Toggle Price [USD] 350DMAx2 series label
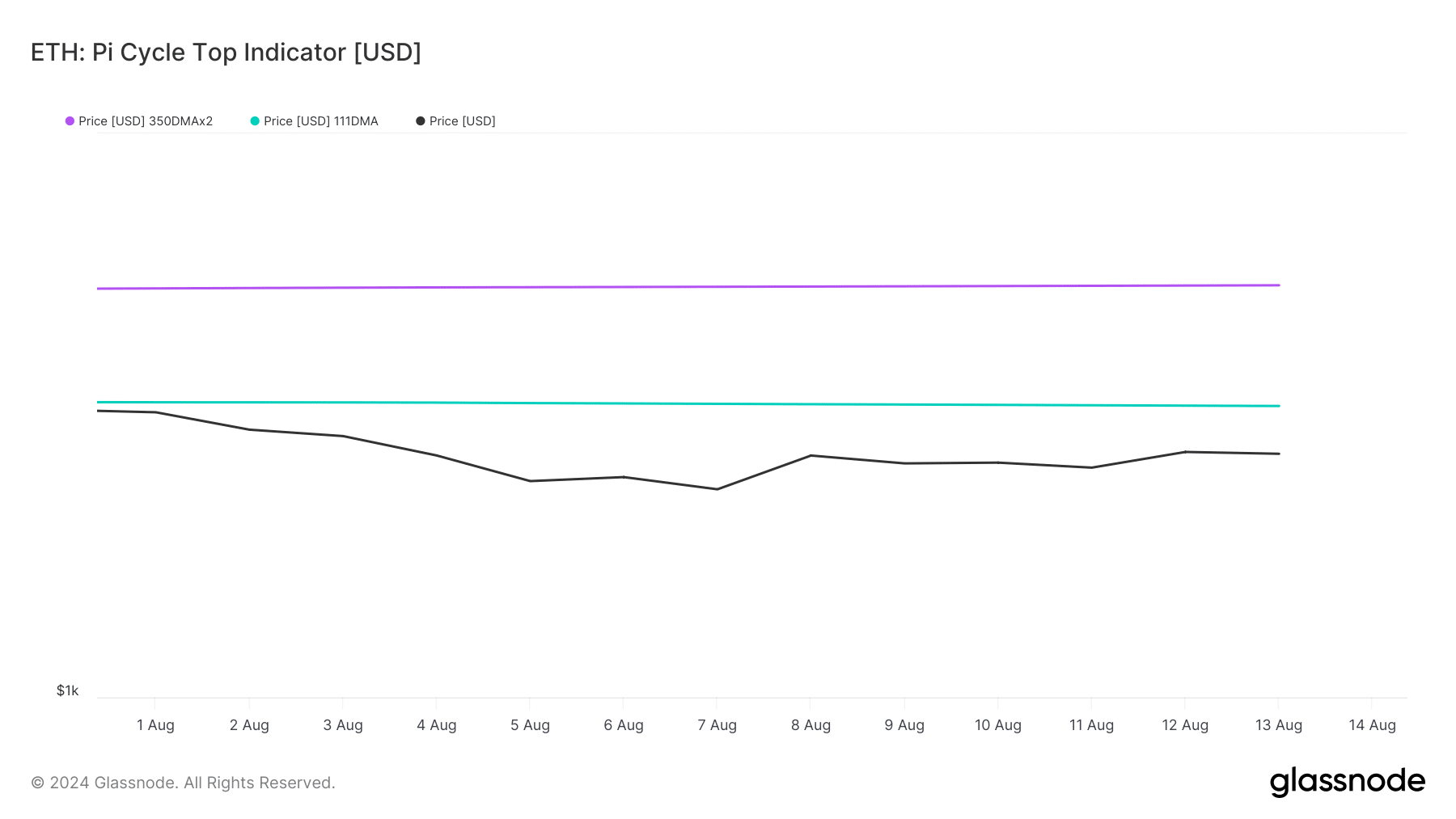The width and height of the screenshot is (1456, 819). (146, 121)
